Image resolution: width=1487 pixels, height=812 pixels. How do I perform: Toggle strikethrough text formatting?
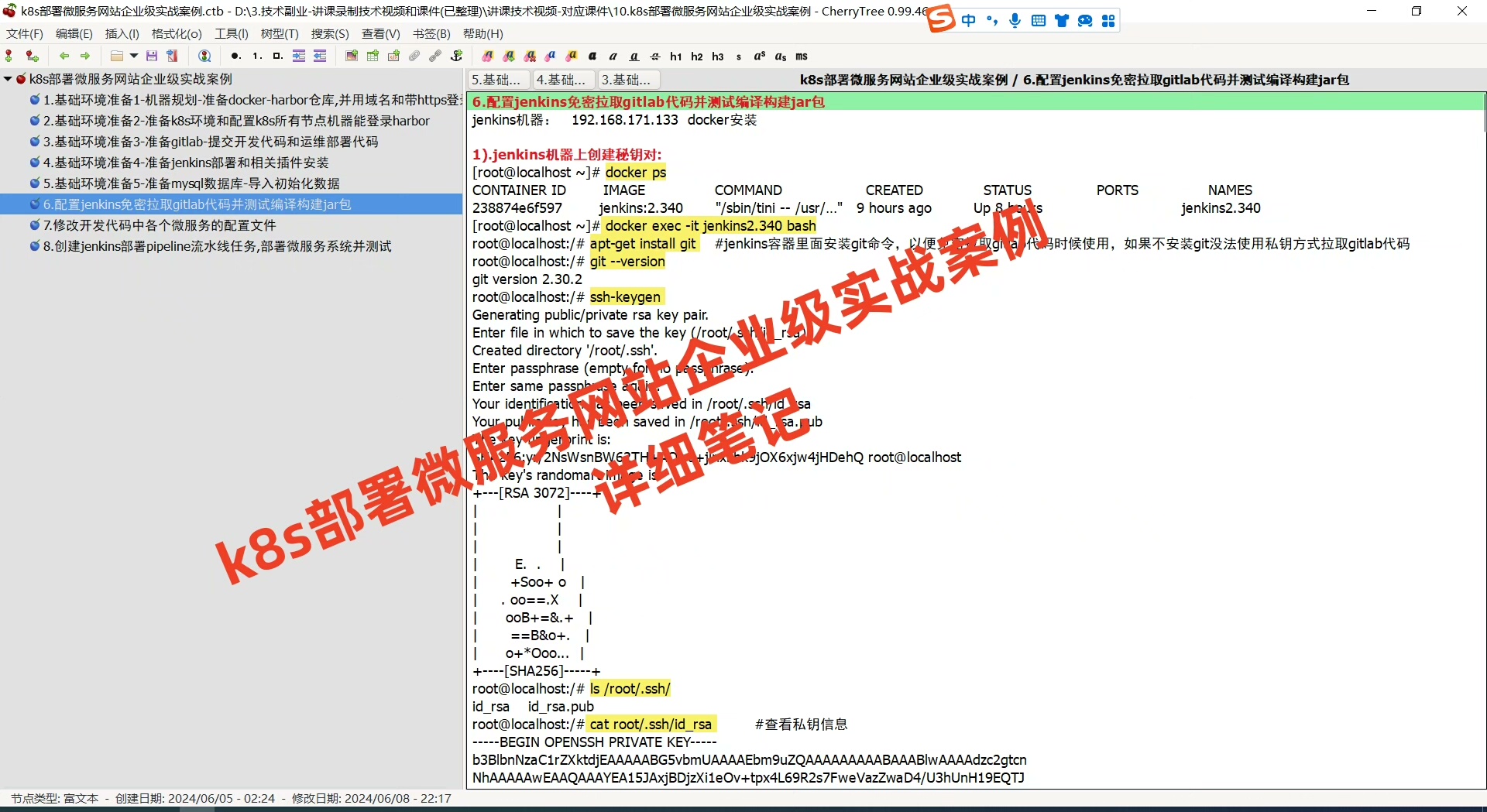click(x=655, y=56)
